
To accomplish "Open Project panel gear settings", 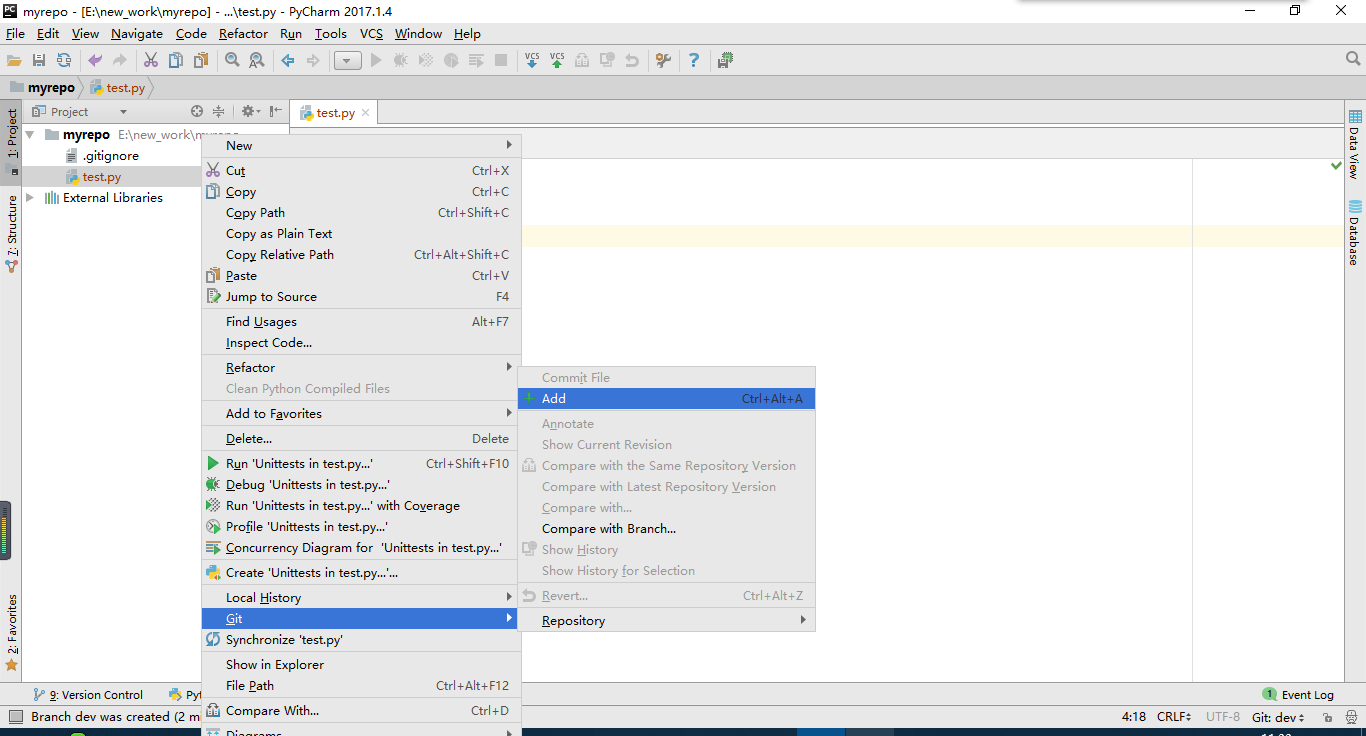I will click(x=250, y=111).
